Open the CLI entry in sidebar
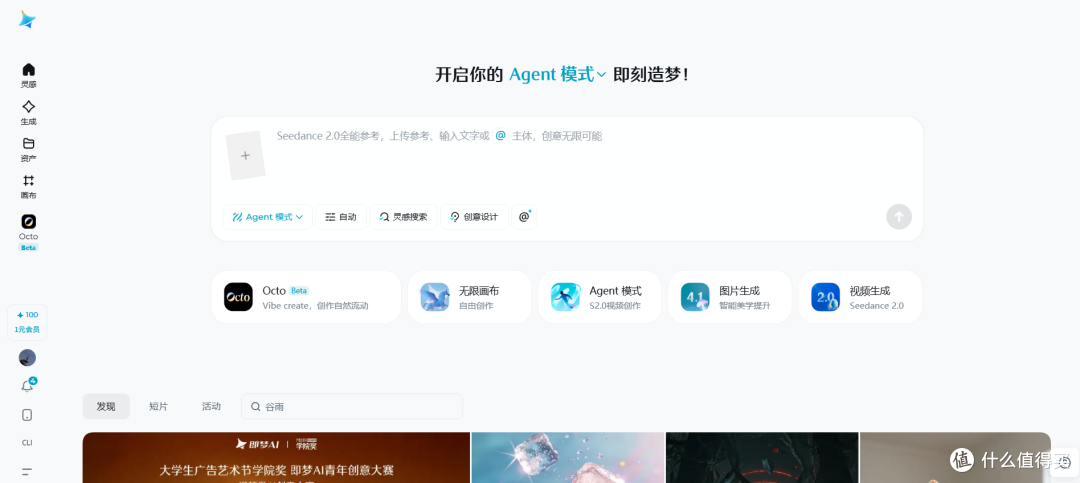Viewport: 1080px width, 483px height. (28, 443)
